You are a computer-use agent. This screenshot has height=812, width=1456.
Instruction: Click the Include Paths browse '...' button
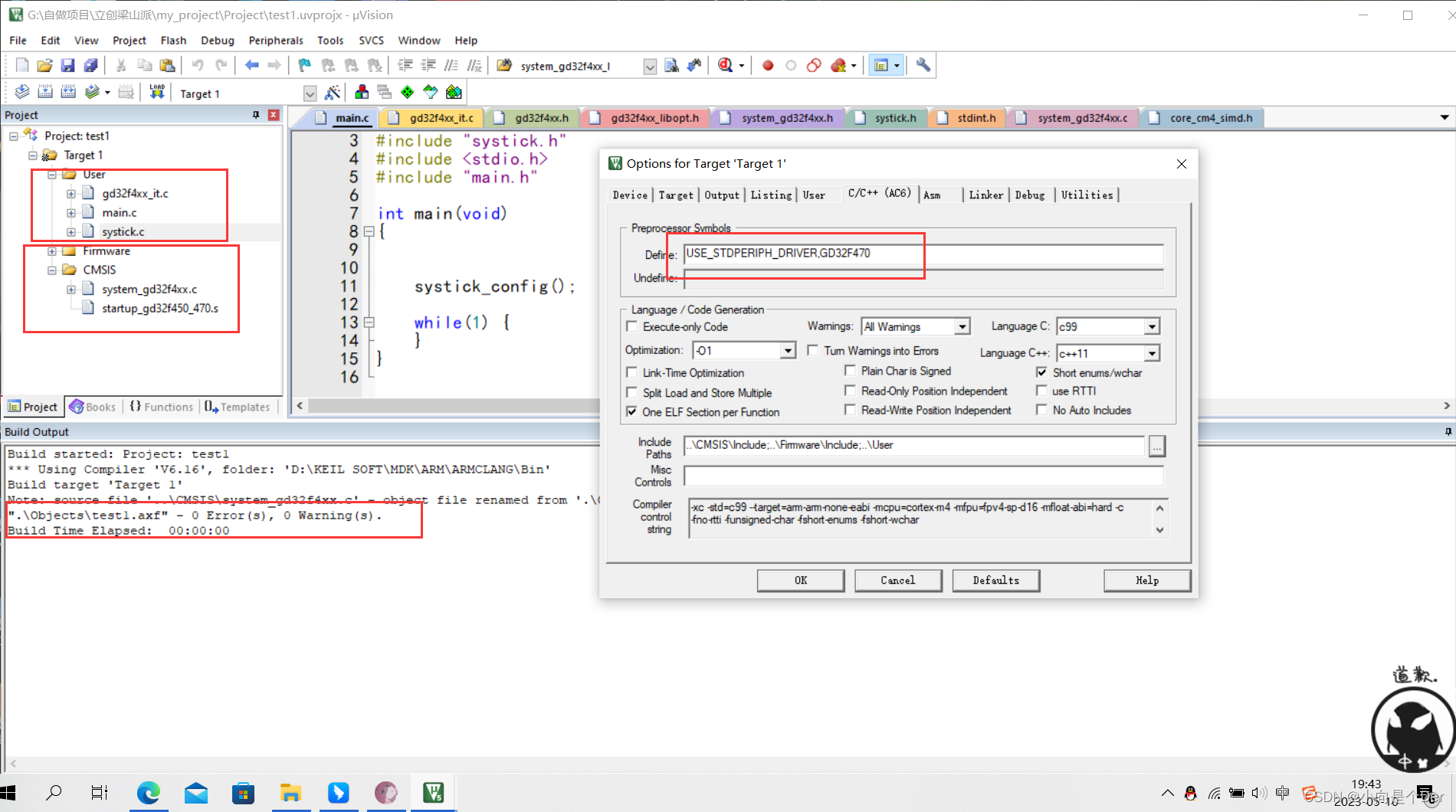tap(1157, 446)
